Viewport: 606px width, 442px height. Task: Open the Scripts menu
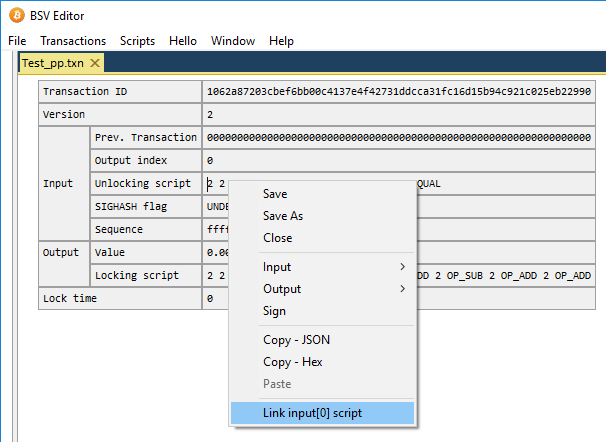(137, 41)
